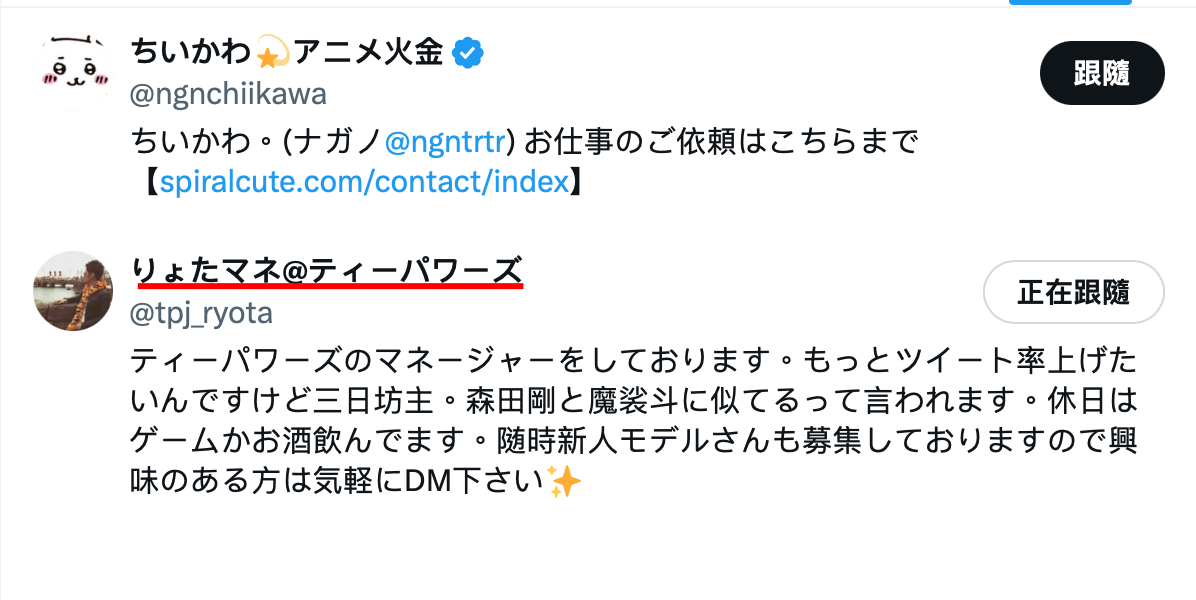Click the sparkle emoji ending りょたマネ's bio
1196x600 pixels.
(566, 483)
